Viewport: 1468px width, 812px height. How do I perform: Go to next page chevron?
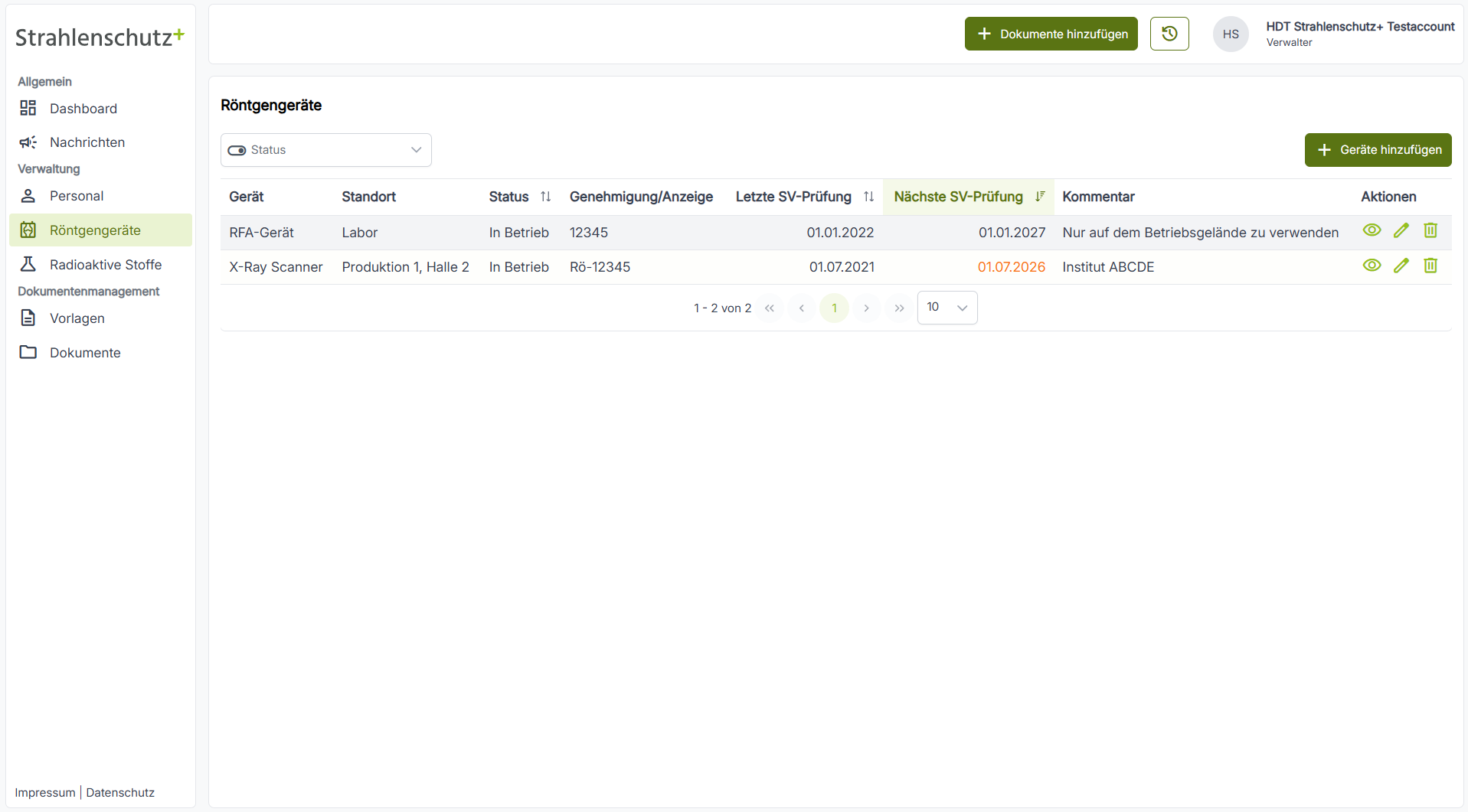[x=866, y=308]
